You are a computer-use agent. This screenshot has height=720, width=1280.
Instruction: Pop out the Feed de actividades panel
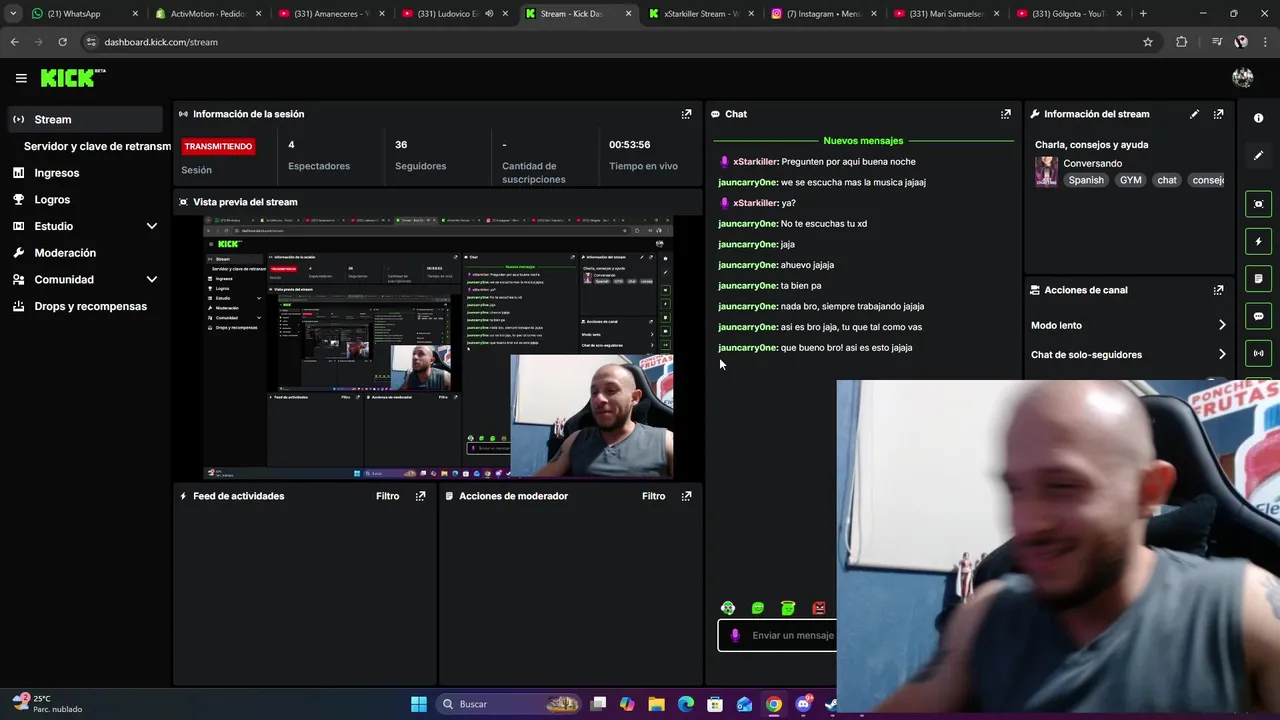pos(420,496)
